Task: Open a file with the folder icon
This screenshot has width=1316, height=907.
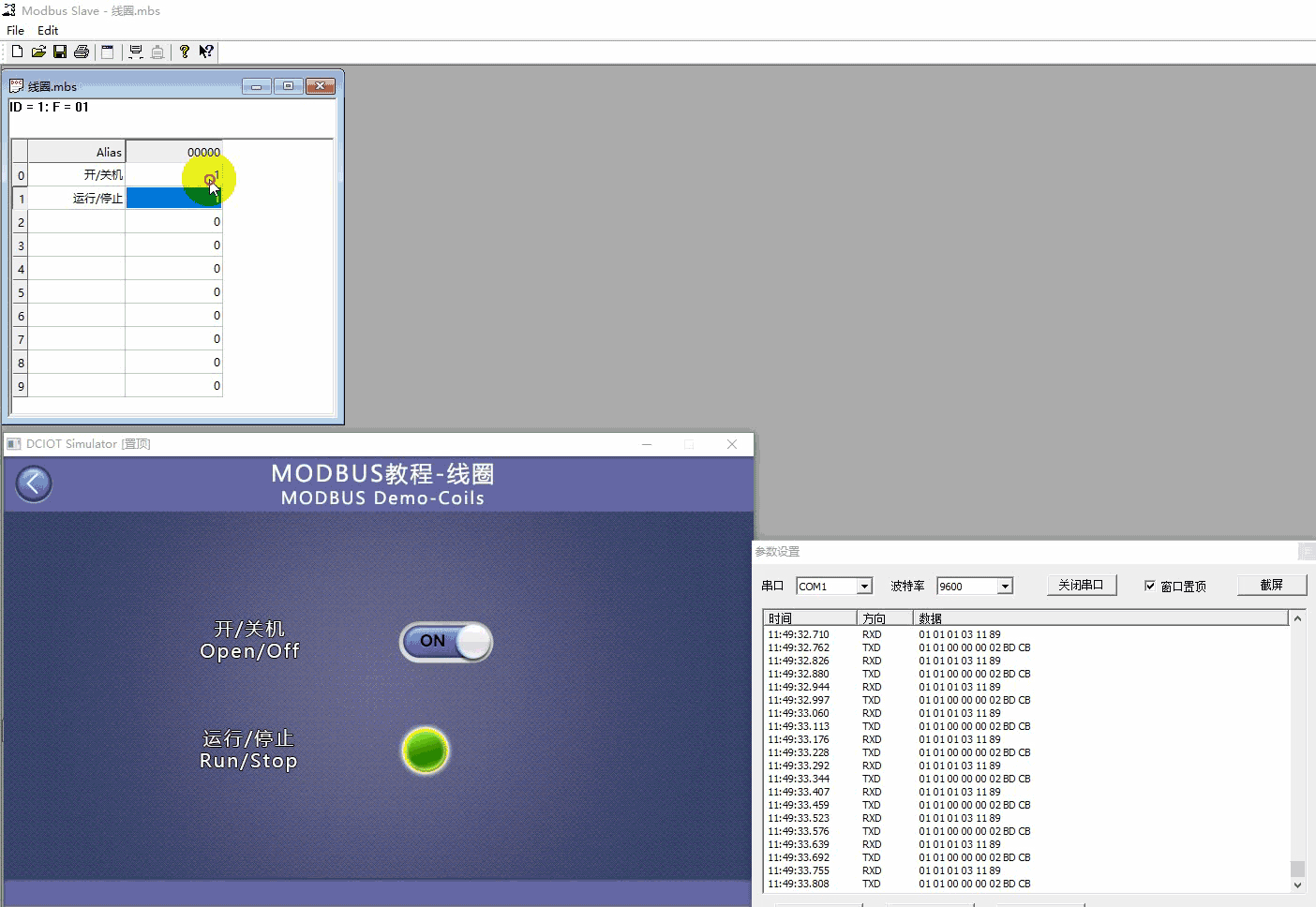Action: click(38, 52)
